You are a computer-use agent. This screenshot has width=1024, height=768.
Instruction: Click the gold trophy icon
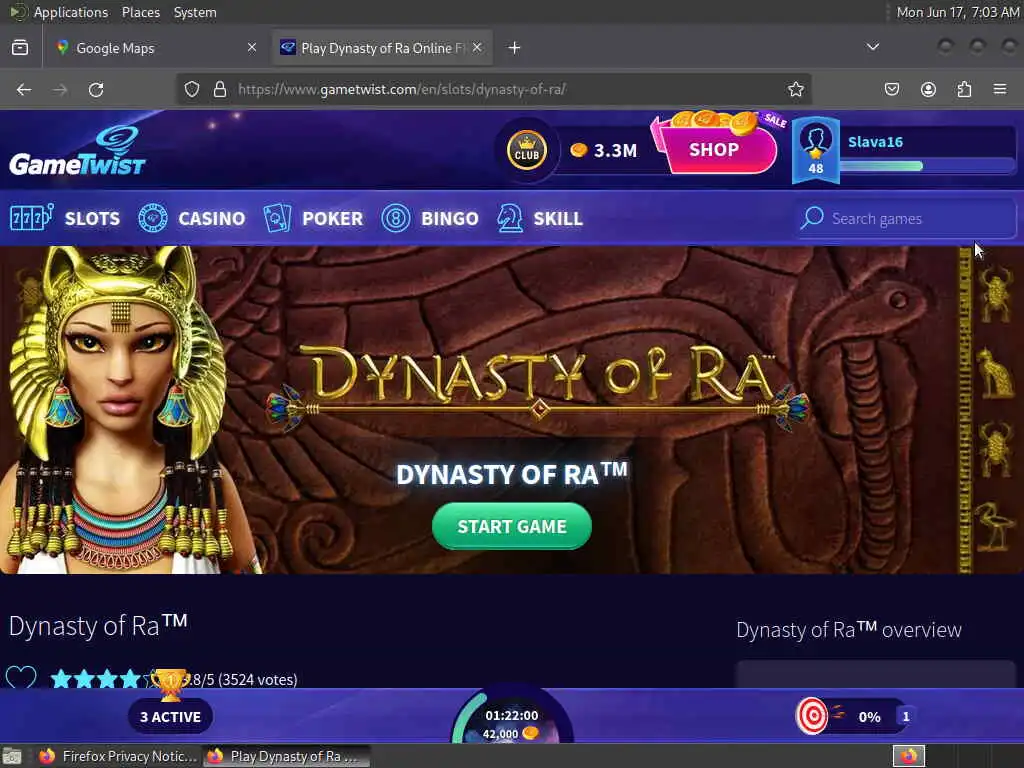tap(170, 684)
